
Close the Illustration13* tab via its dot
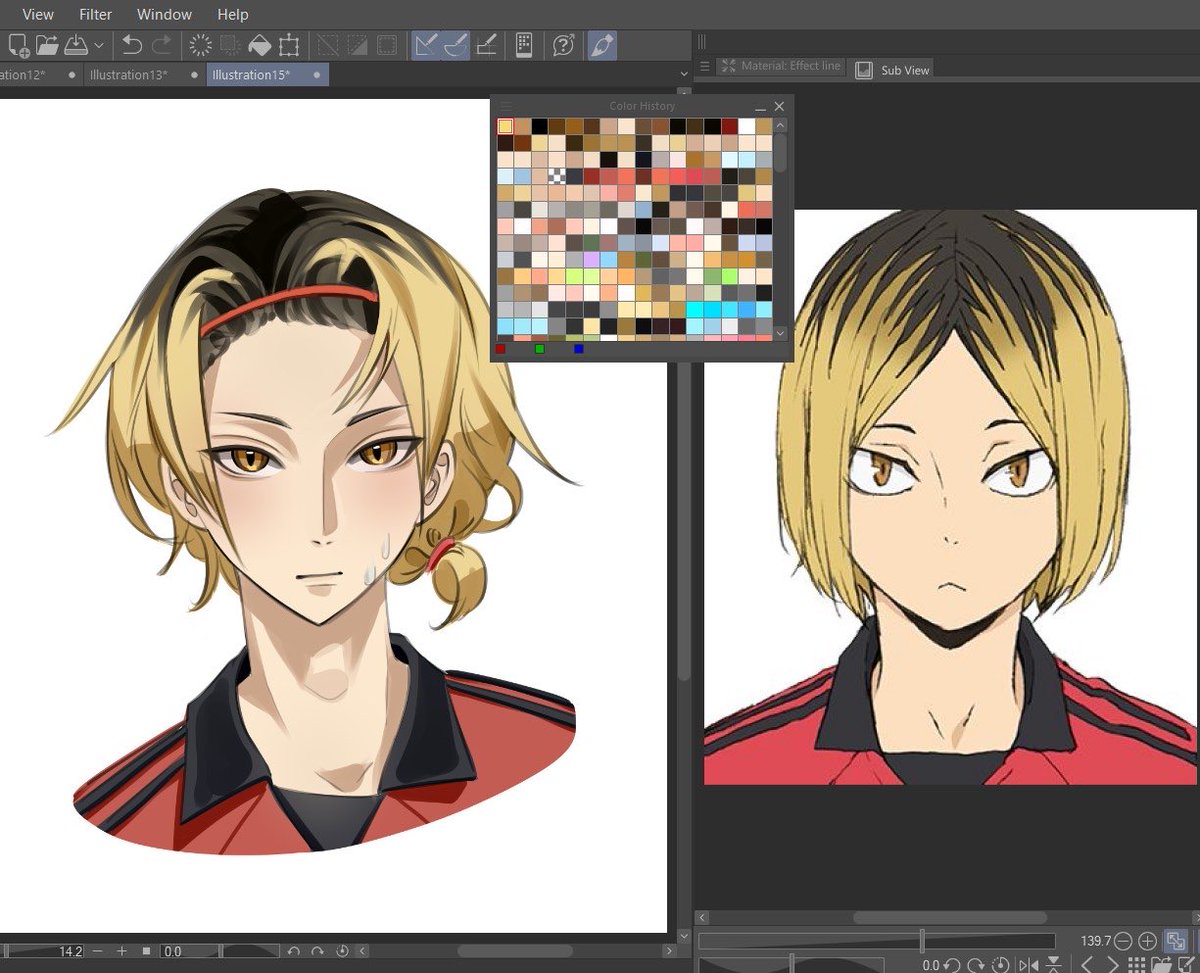point(194,75)
